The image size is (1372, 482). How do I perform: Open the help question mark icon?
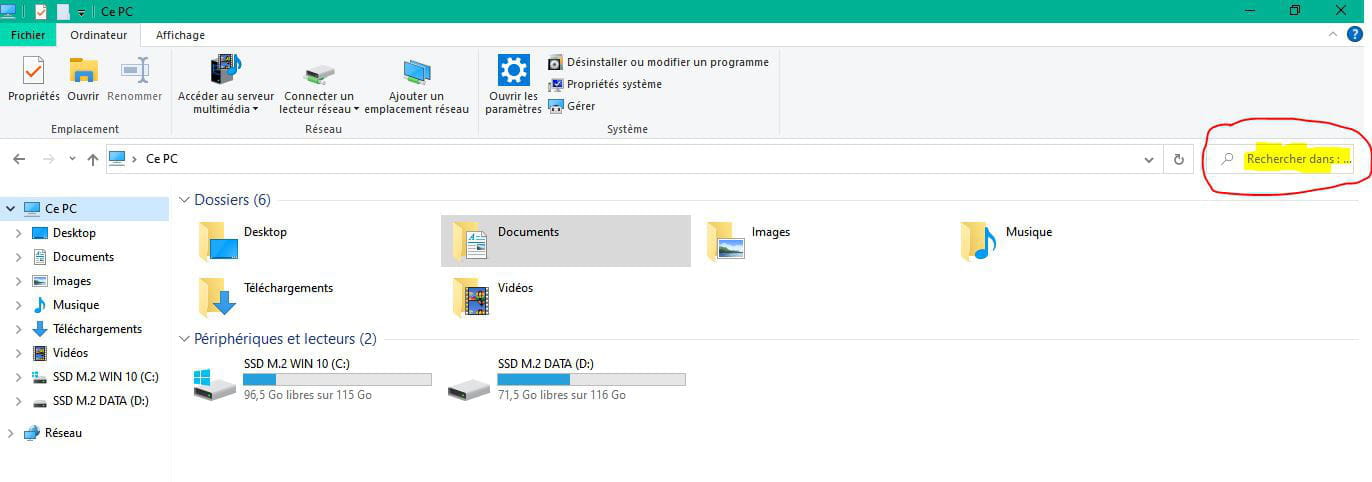pos(1355,34)
